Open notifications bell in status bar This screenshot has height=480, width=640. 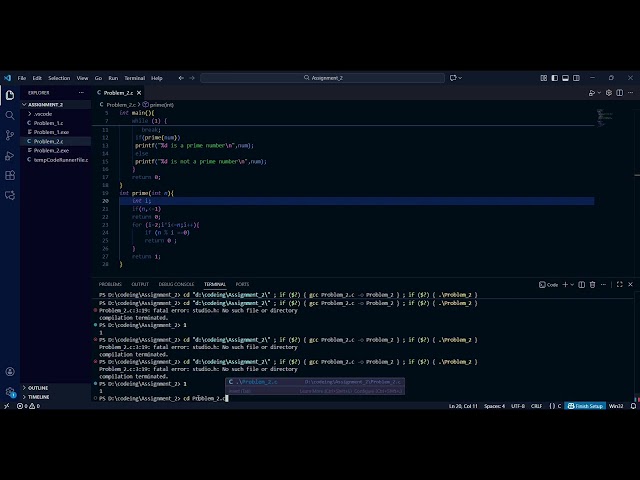633,406
